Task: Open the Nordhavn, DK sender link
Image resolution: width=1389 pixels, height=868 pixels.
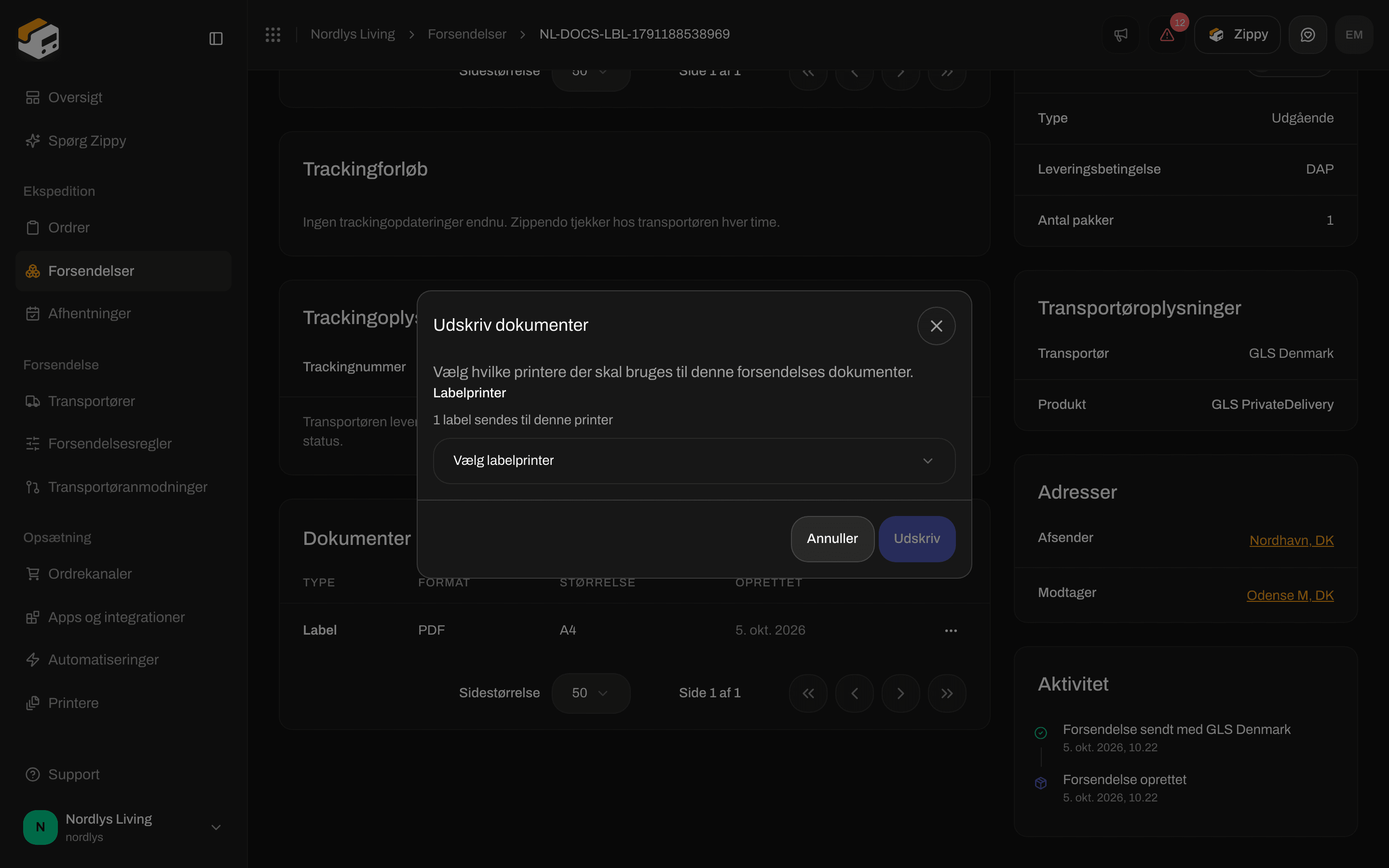Action: tap(1292, 540)
